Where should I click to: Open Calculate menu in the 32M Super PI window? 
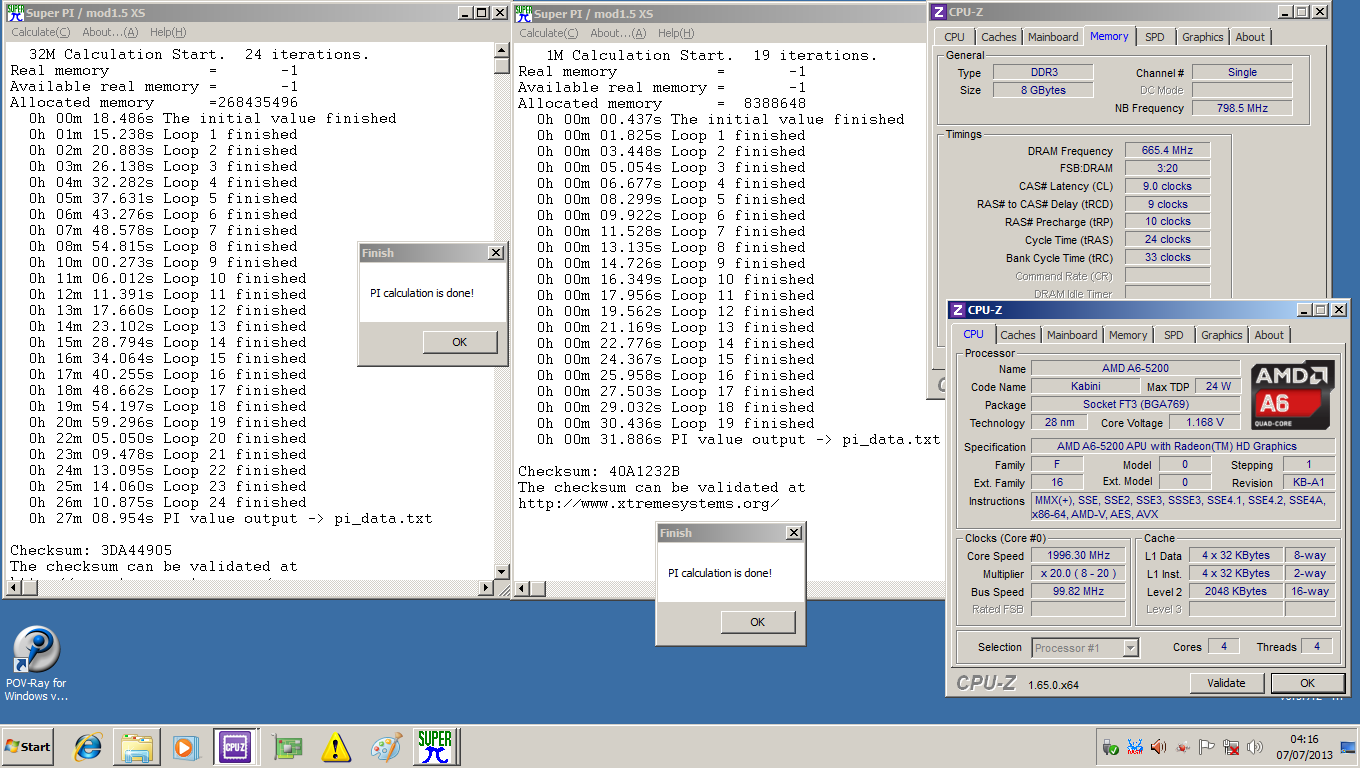point(40,33)
